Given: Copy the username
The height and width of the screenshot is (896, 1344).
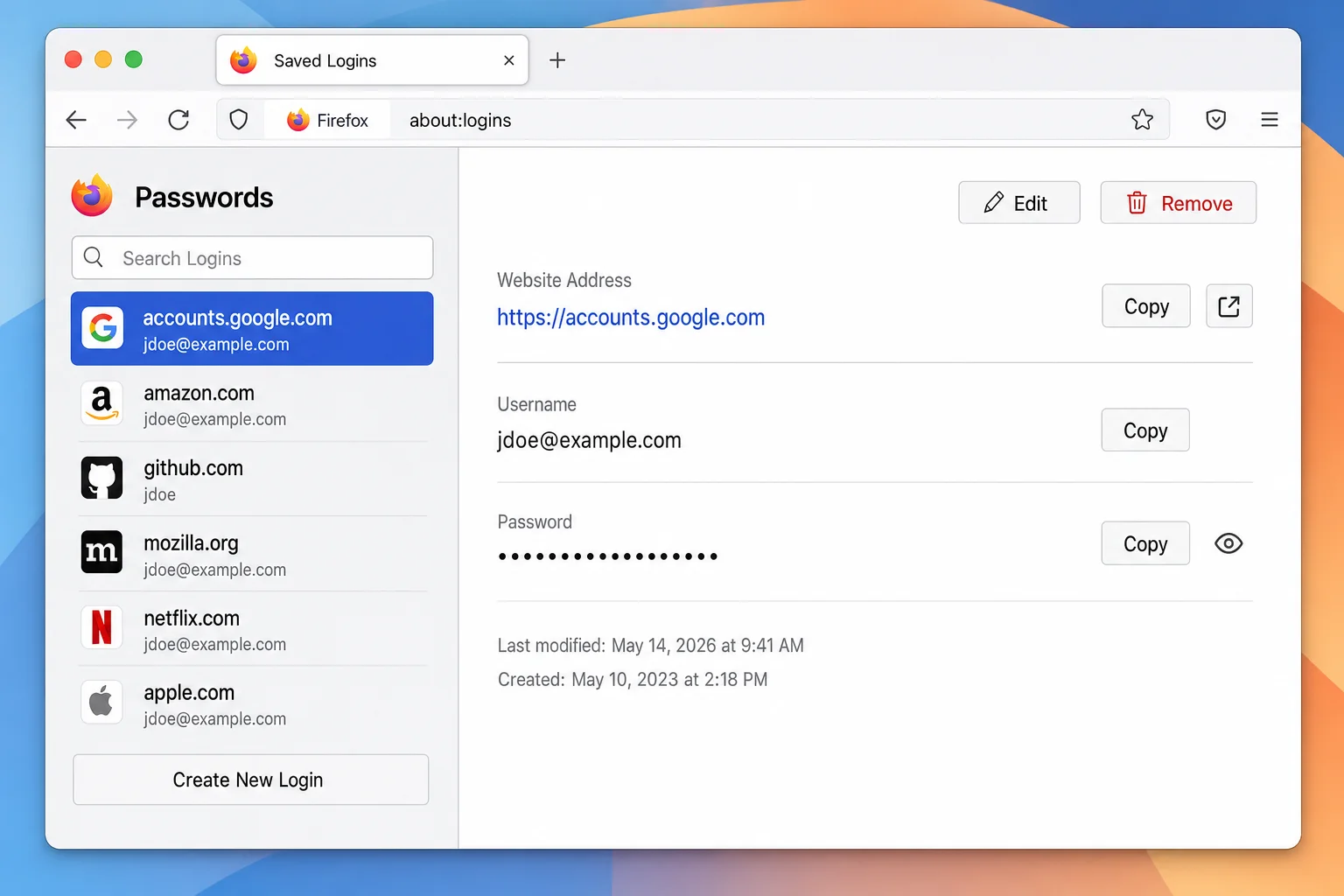Looking at the screenshot, I should [x=1145, y=430].
